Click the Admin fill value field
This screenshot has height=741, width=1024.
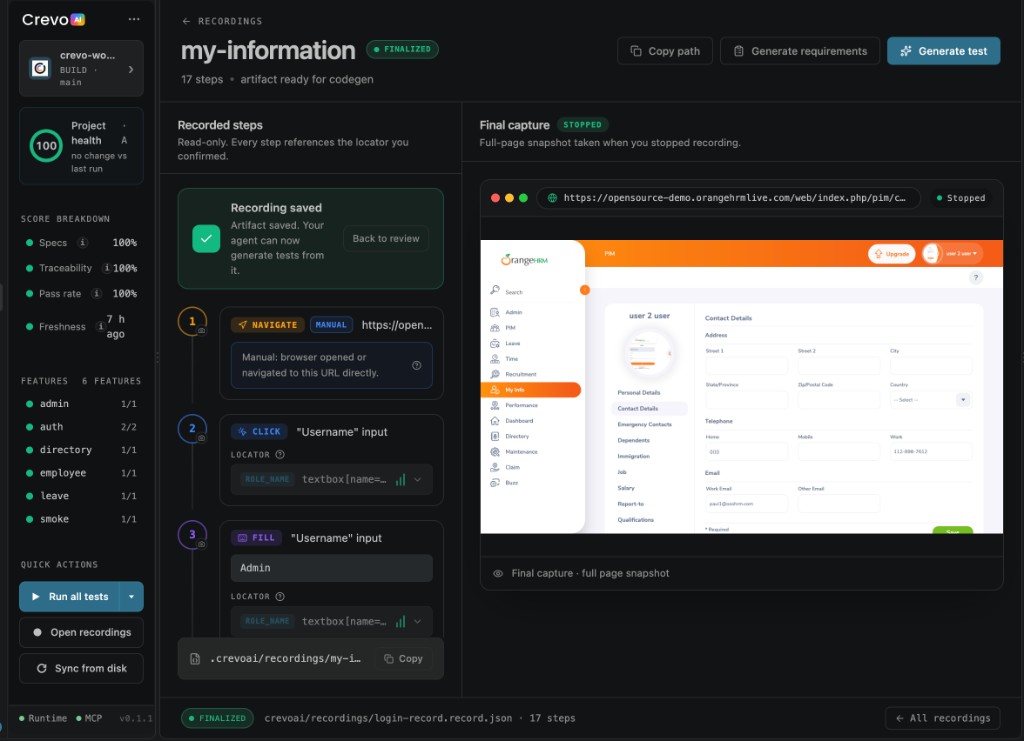(331, 568)
